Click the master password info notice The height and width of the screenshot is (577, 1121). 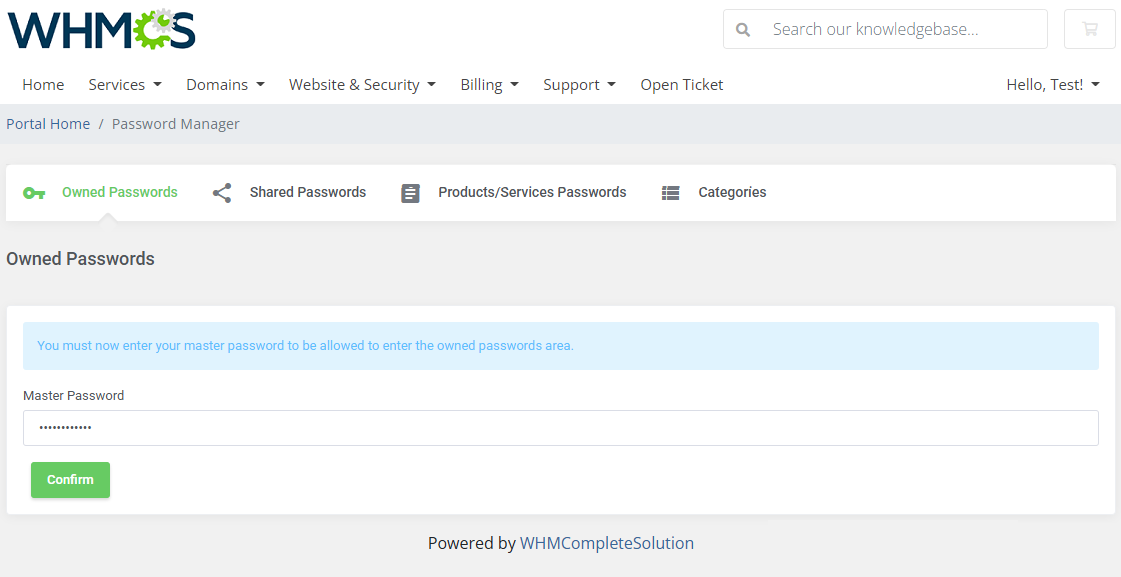tap(560, 345)
